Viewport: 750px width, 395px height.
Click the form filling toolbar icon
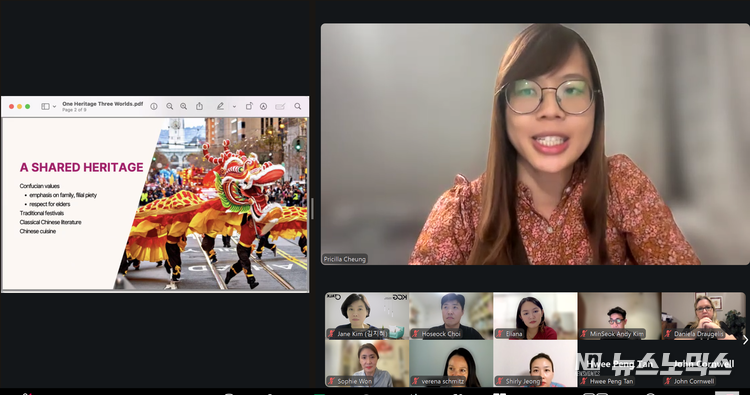280,106
